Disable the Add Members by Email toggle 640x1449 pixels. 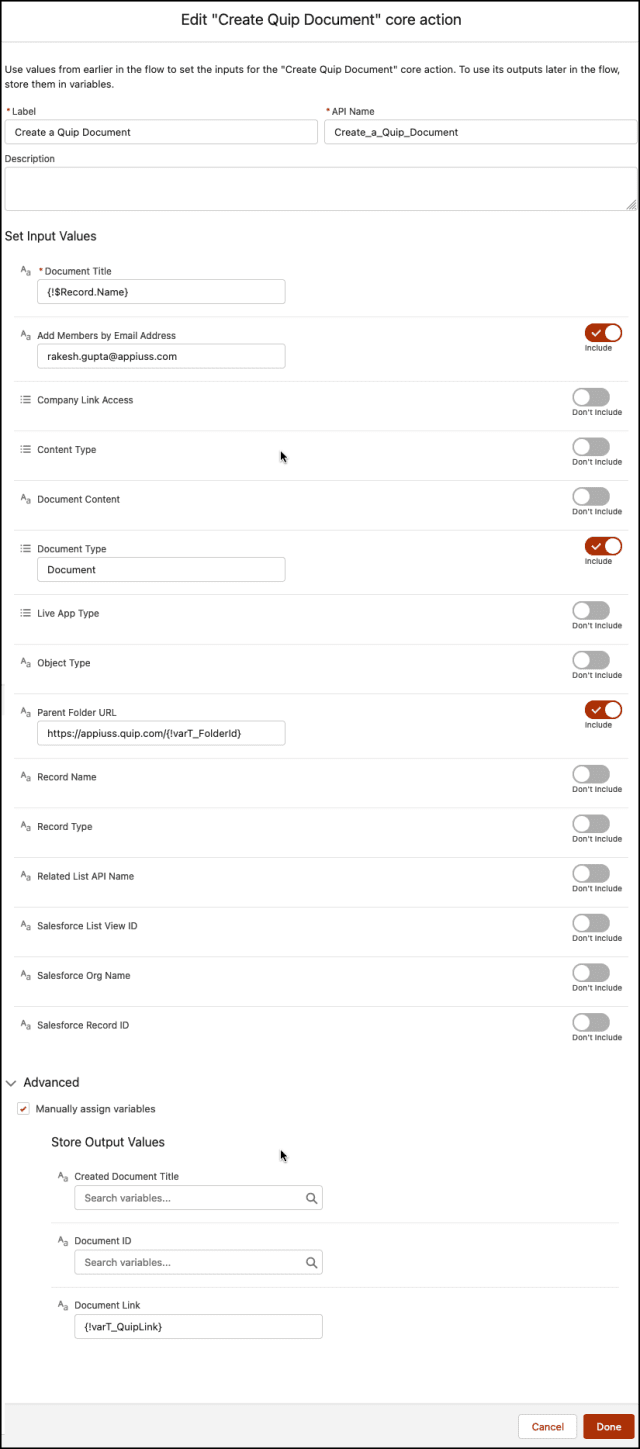pyautogui.click(x=603, y=333)
